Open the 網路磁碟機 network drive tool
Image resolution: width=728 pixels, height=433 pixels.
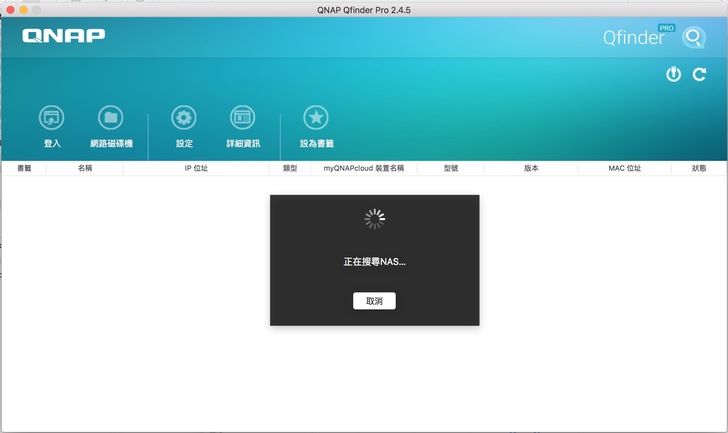111,118
